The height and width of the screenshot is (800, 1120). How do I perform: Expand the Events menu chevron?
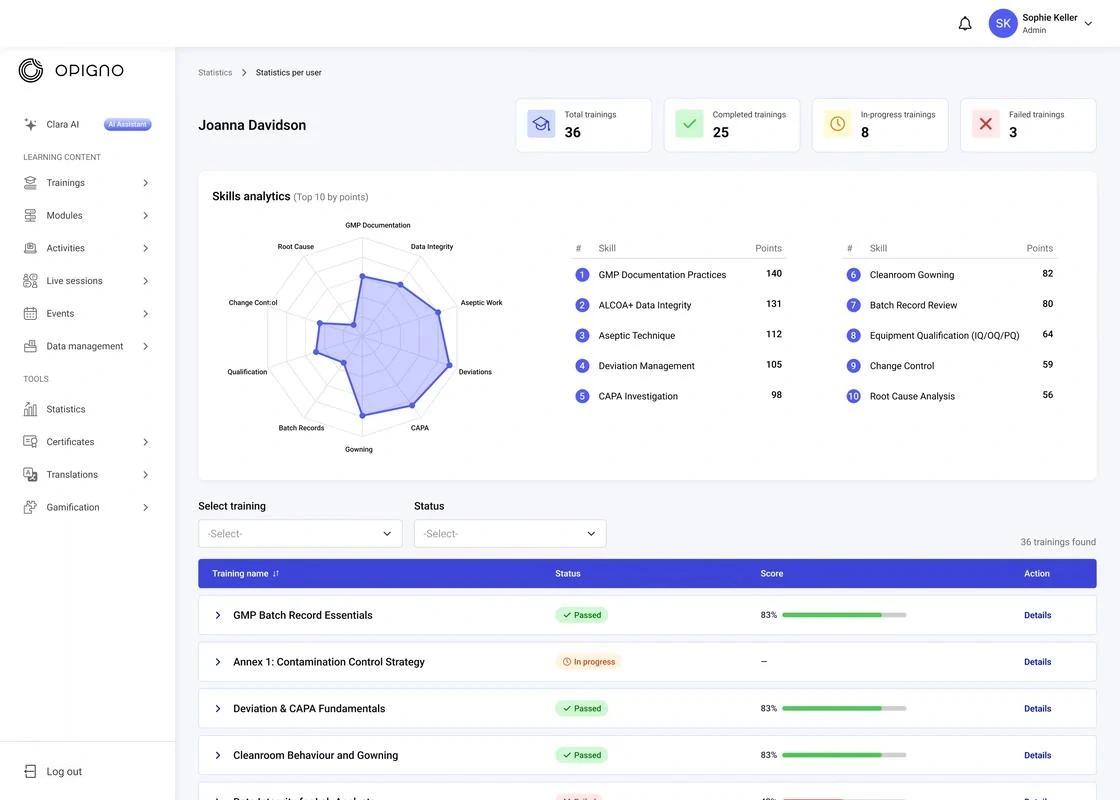[146, 314]
